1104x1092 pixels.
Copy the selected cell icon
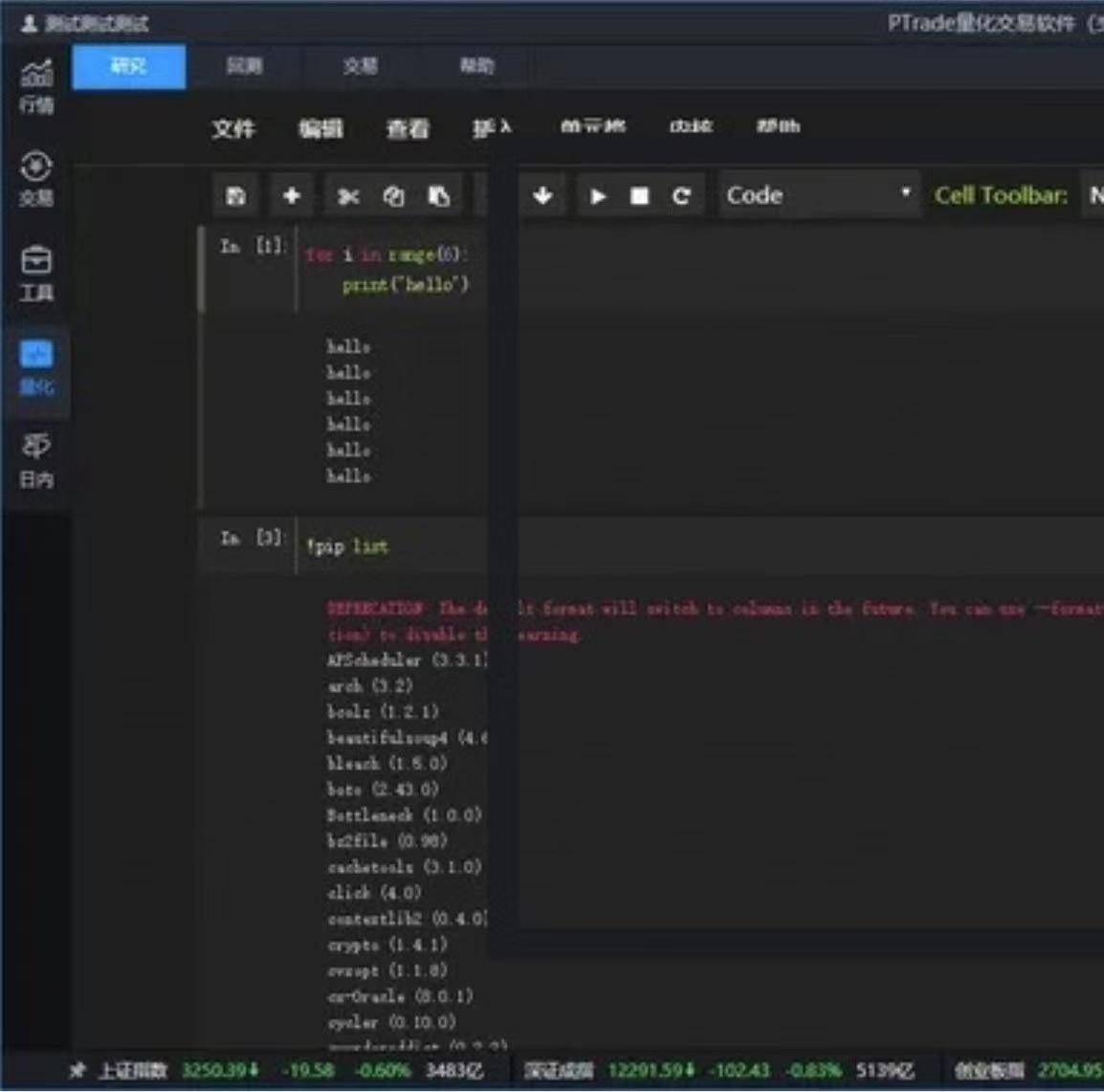pyautogui.click(x=393, y=196)
